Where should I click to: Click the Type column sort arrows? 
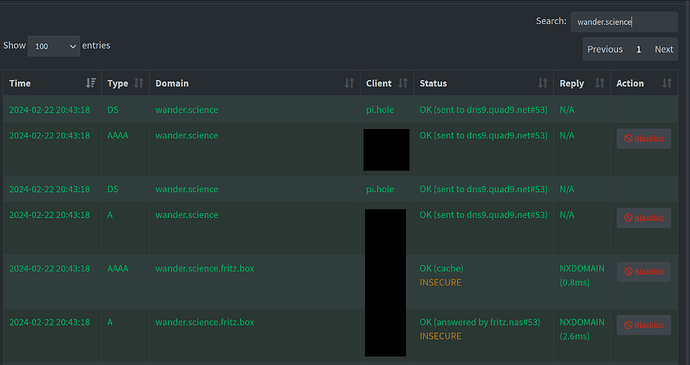139,83
